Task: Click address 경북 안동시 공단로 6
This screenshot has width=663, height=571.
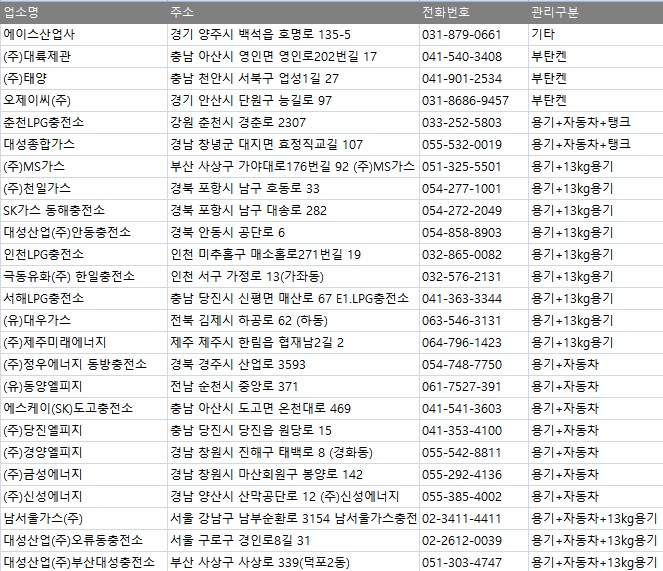Action: coord(227,233)
